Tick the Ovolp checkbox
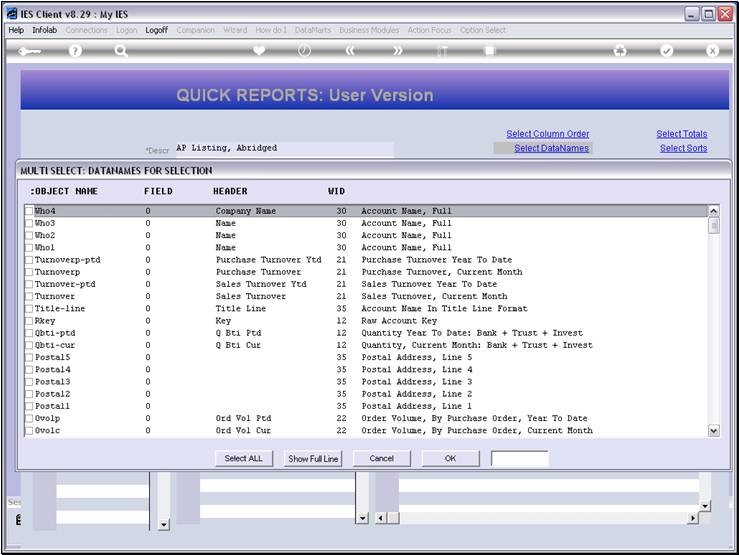The height and width of the screenshot is (555, 739). tap(29, 418)
